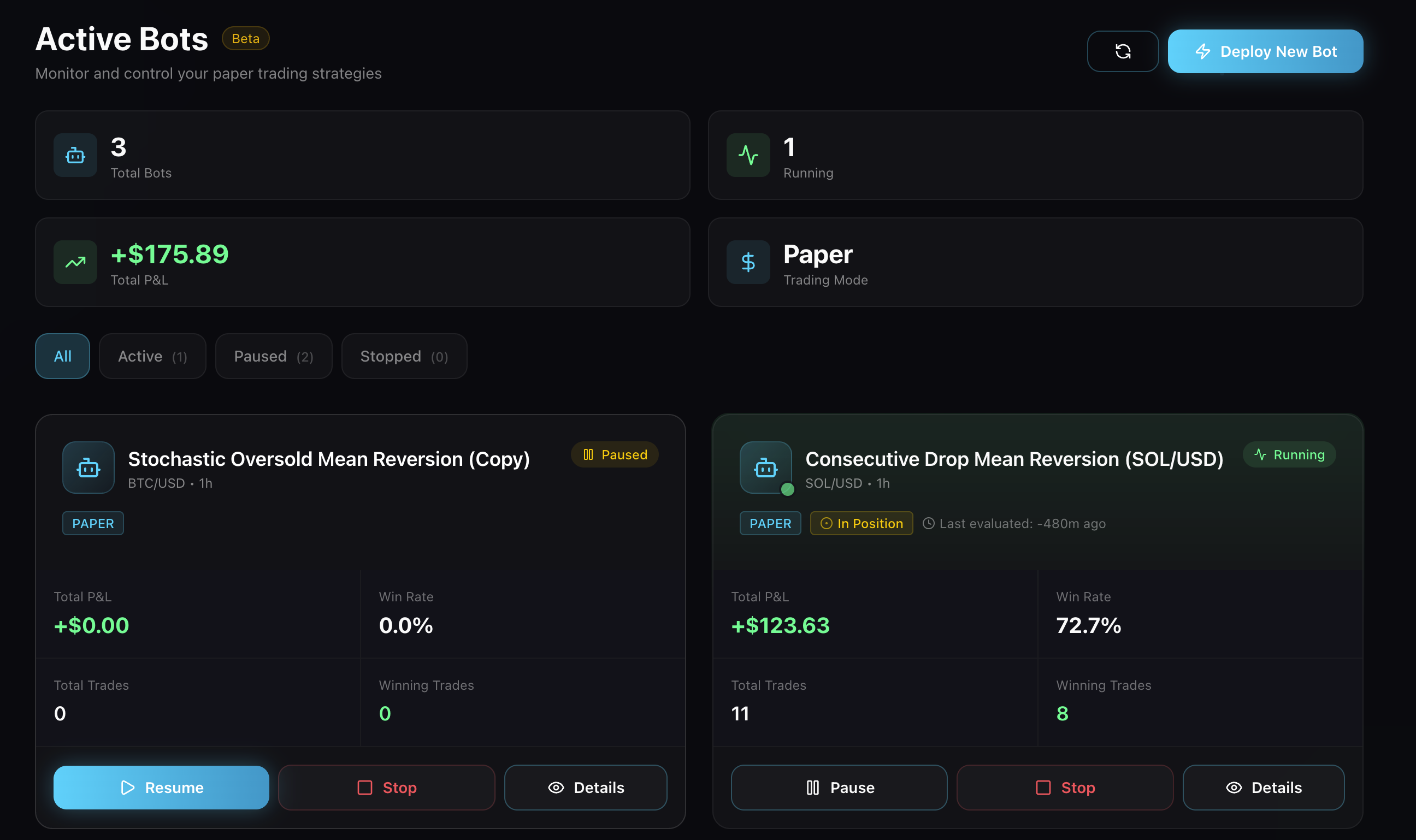
Task: Click the clock icon beside Last evaluated
Action: (x=929, y=524)
